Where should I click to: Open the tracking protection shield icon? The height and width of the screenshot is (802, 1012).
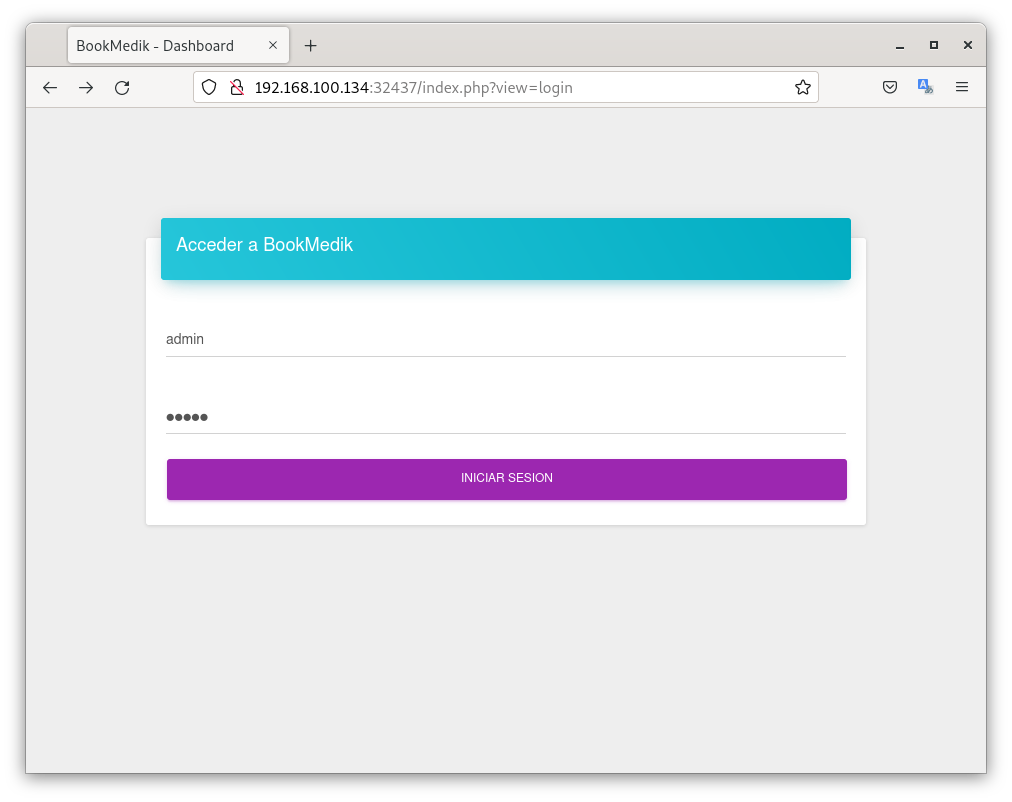point(209,88)
